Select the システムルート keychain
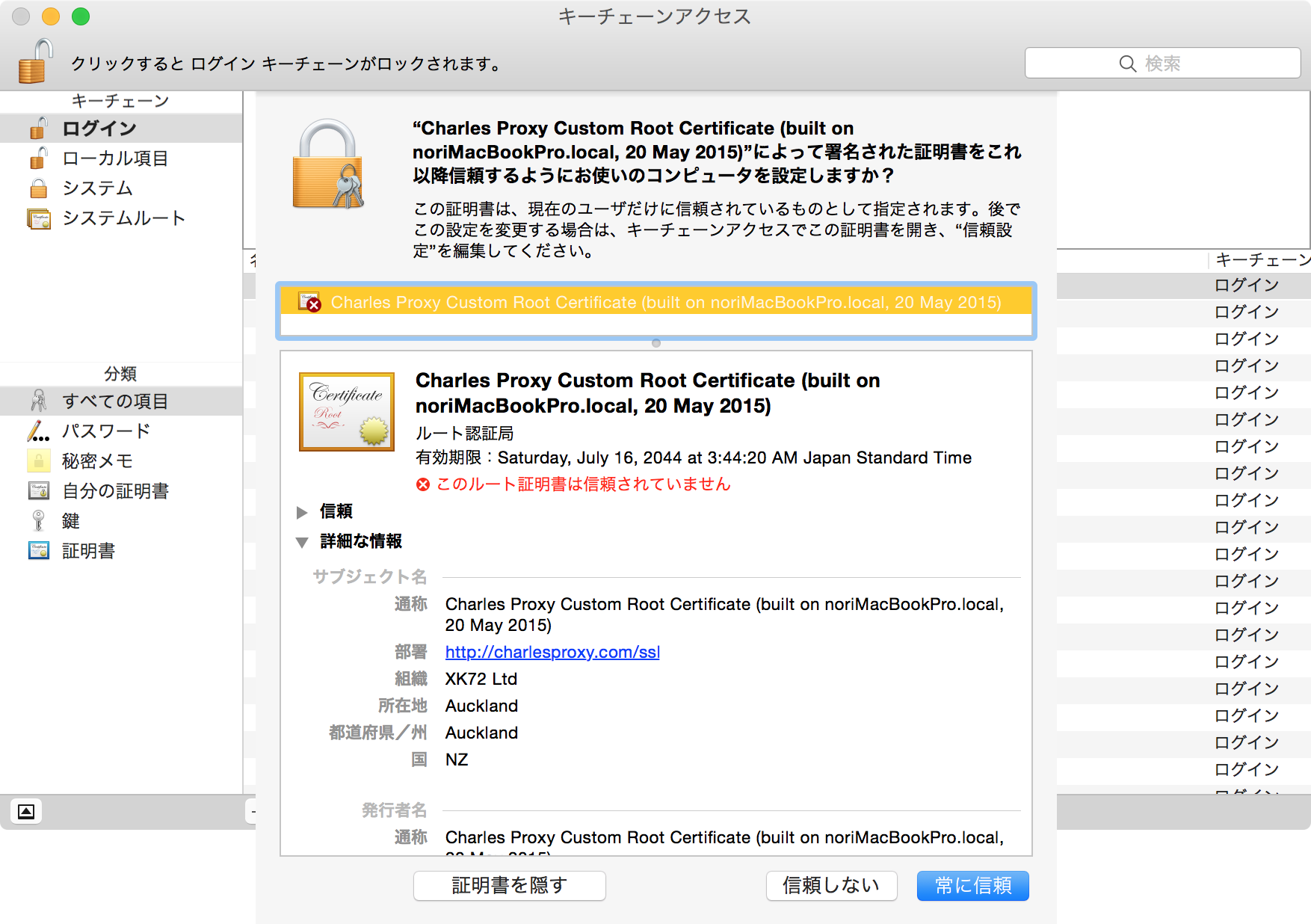This screenshot has height=924, width=1311. 121,218
